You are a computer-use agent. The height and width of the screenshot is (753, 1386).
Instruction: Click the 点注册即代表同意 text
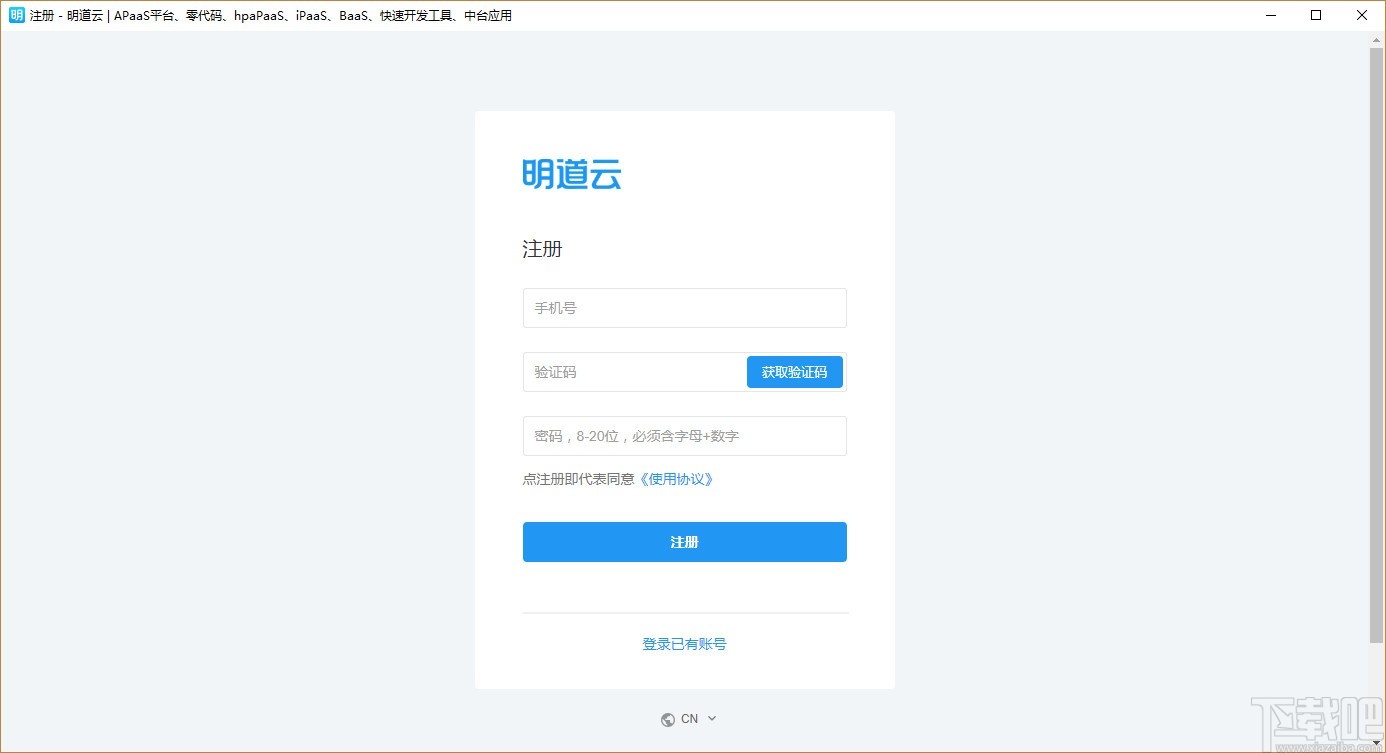tap(578, 479)
